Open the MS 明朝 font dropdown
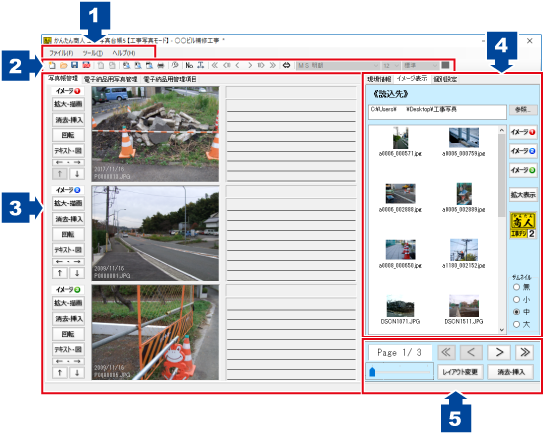 click(x=338, y=66)
